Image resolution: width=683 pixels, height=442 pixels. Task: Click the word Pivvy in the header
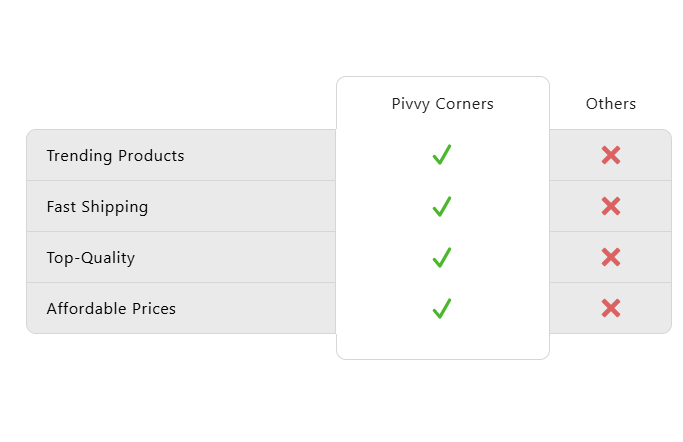(x=411, y=104)
